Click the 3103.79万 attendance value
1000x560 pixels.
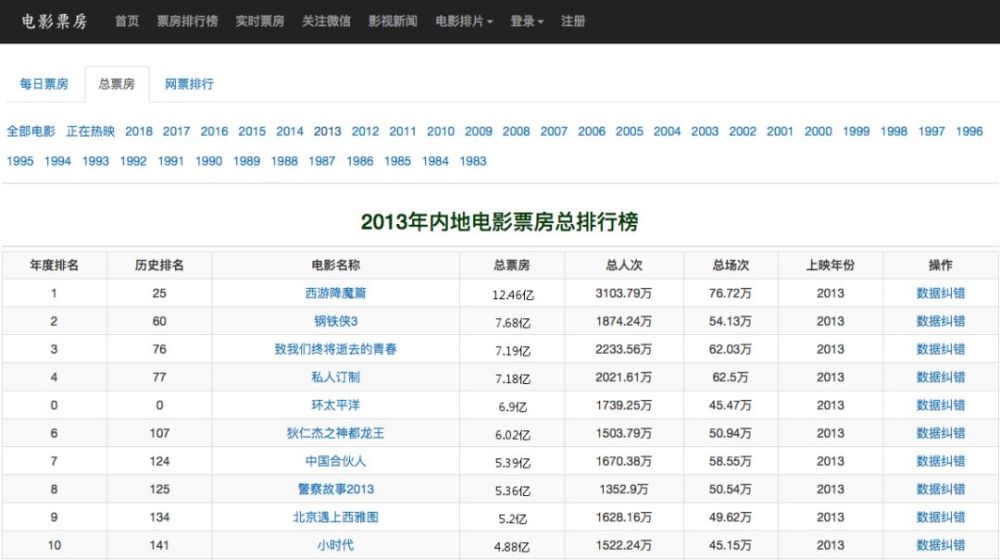coord(624,293)
